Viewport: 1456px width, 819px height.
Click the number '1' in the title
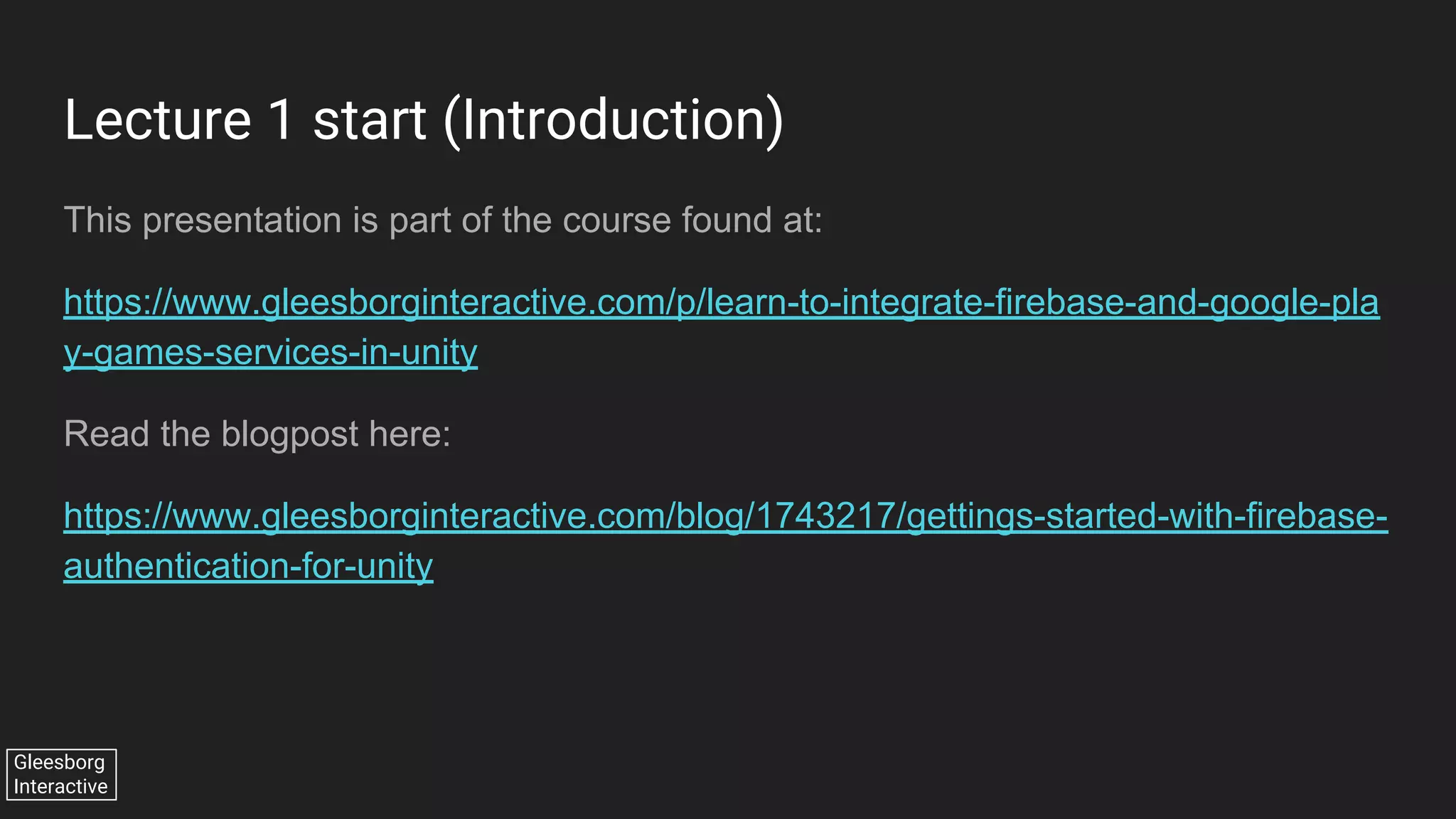[x=282, y=119]
